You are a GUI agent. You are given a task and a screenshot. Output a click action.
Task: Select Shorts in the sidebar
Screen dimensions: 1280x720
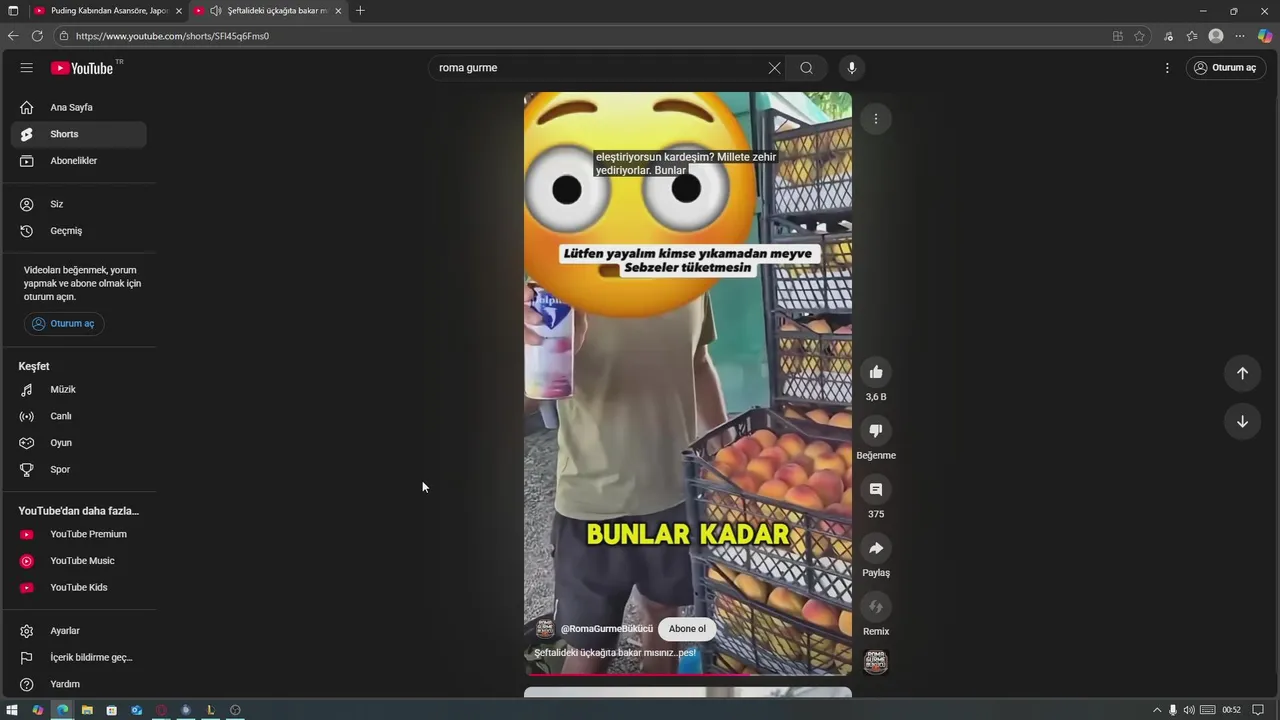coord(79,134)
